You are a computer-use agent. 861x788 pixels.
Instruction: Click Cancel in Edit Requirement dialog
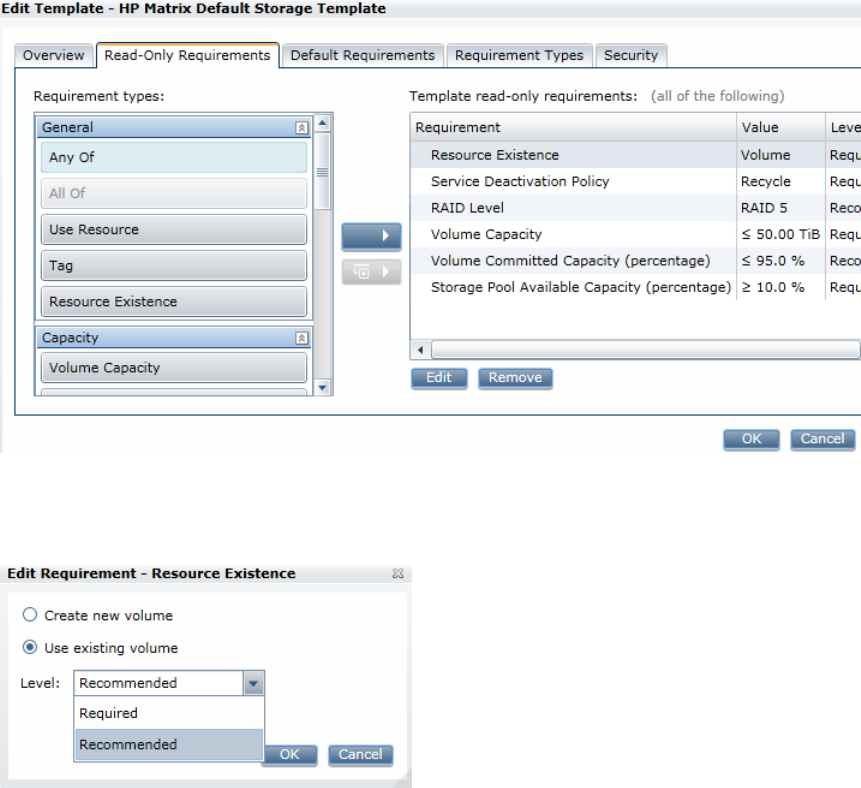point(360,755)
